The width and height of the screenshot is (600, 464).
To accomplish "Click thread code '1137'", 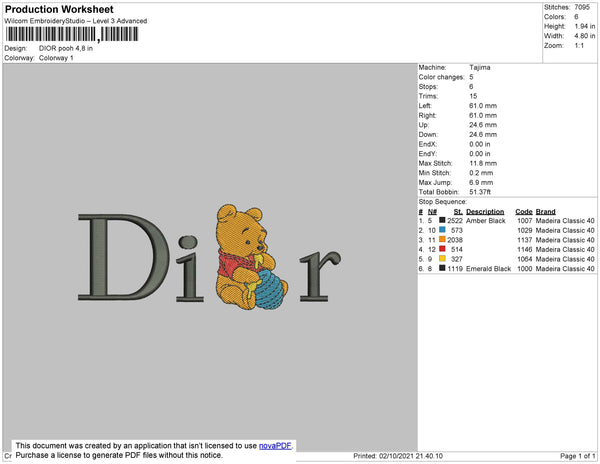I will (x=525, y=240).
